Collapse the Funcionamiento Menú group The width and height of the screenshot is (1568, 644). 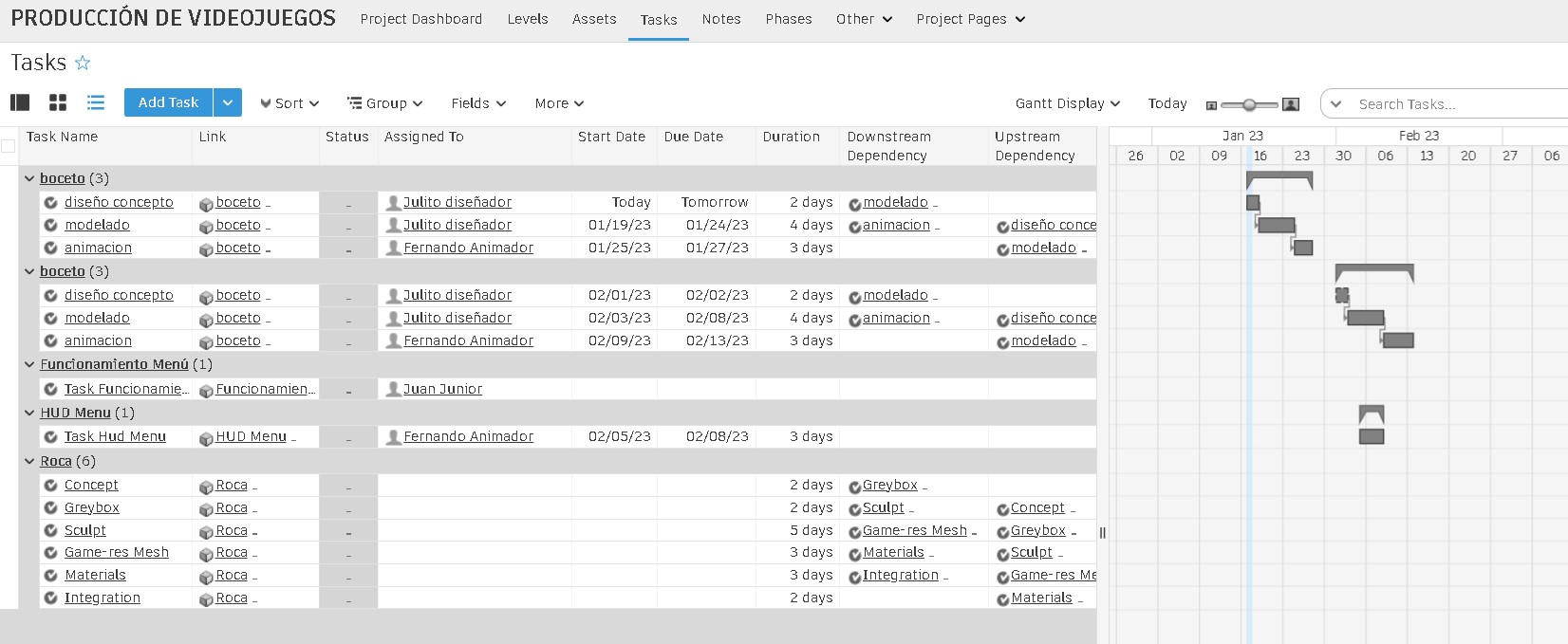coord(29,364)
